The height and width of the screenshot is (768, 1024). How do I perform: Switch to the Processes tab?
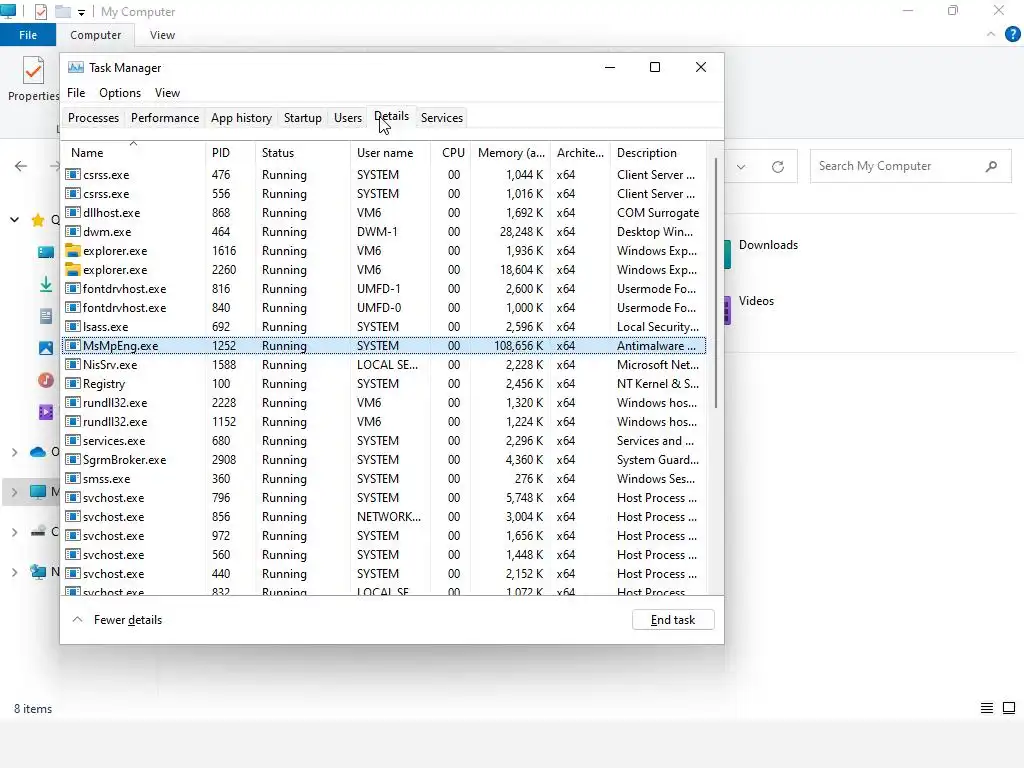click(x=93, y=118)
